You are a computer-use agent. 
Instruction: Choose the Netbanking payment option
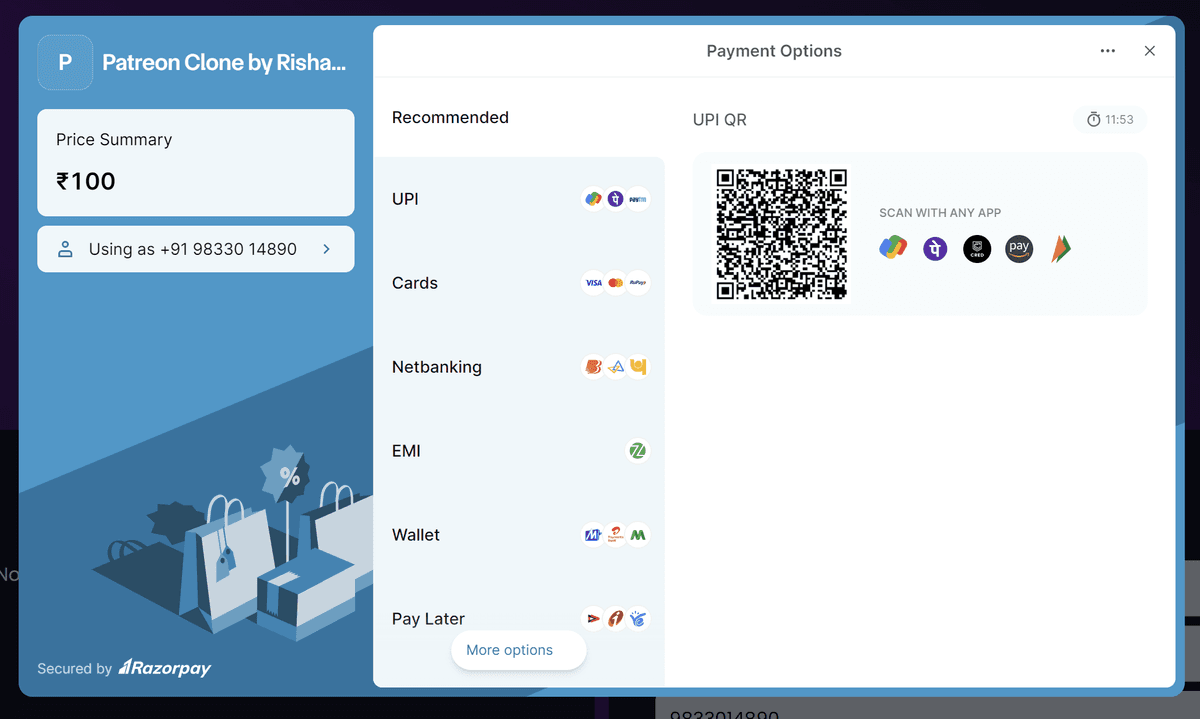click(x=519, y=367)
